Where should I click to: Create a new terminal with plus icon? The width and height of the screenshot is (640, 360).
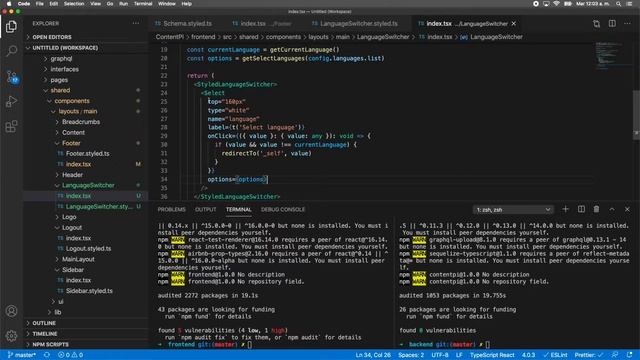point(565,209)
